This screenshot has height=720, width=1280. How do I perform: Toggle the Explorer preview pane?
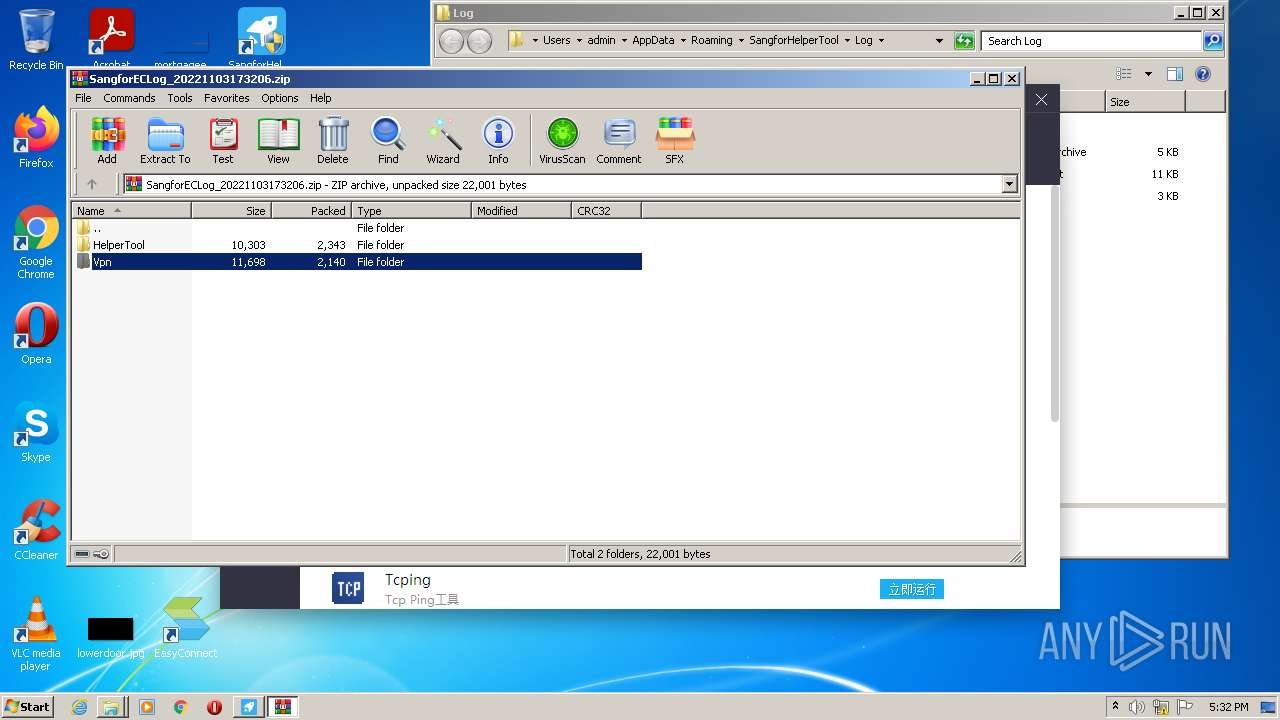(1175, 74)
